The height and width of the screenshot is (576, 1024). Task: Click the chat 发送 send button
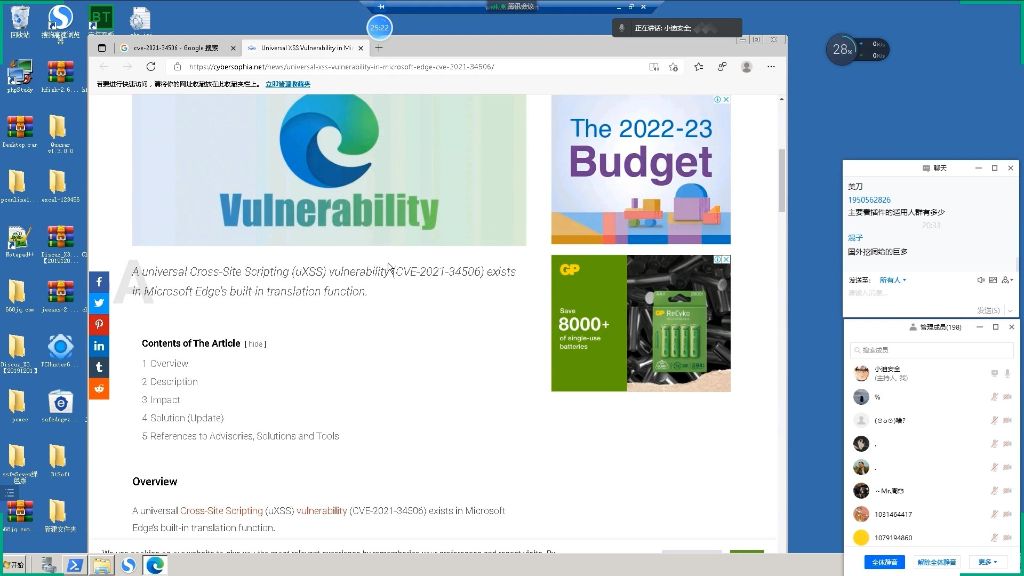point(988,310)
